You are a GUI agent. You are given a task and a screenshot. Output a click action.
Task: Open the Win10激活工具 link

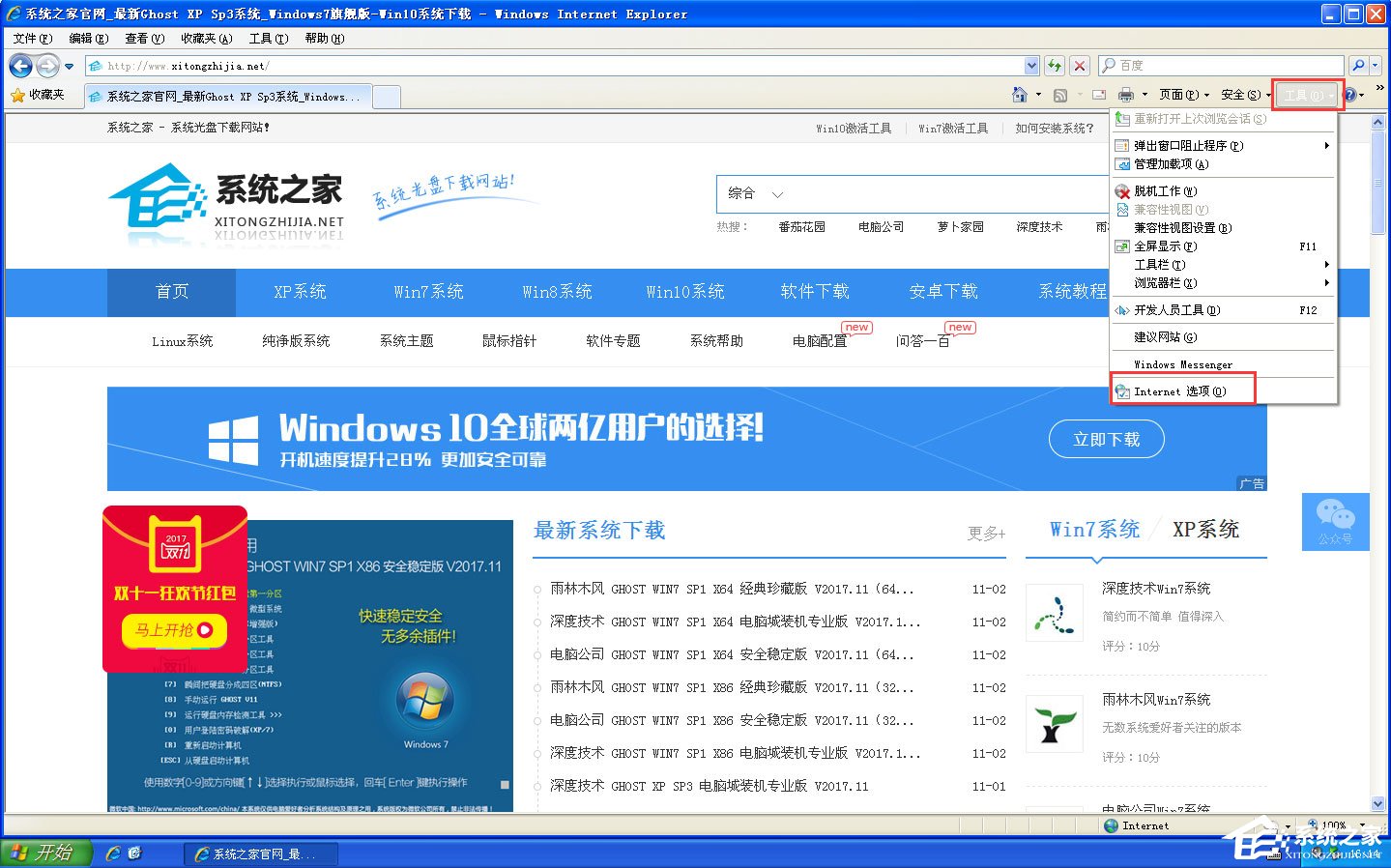point(854,127)
